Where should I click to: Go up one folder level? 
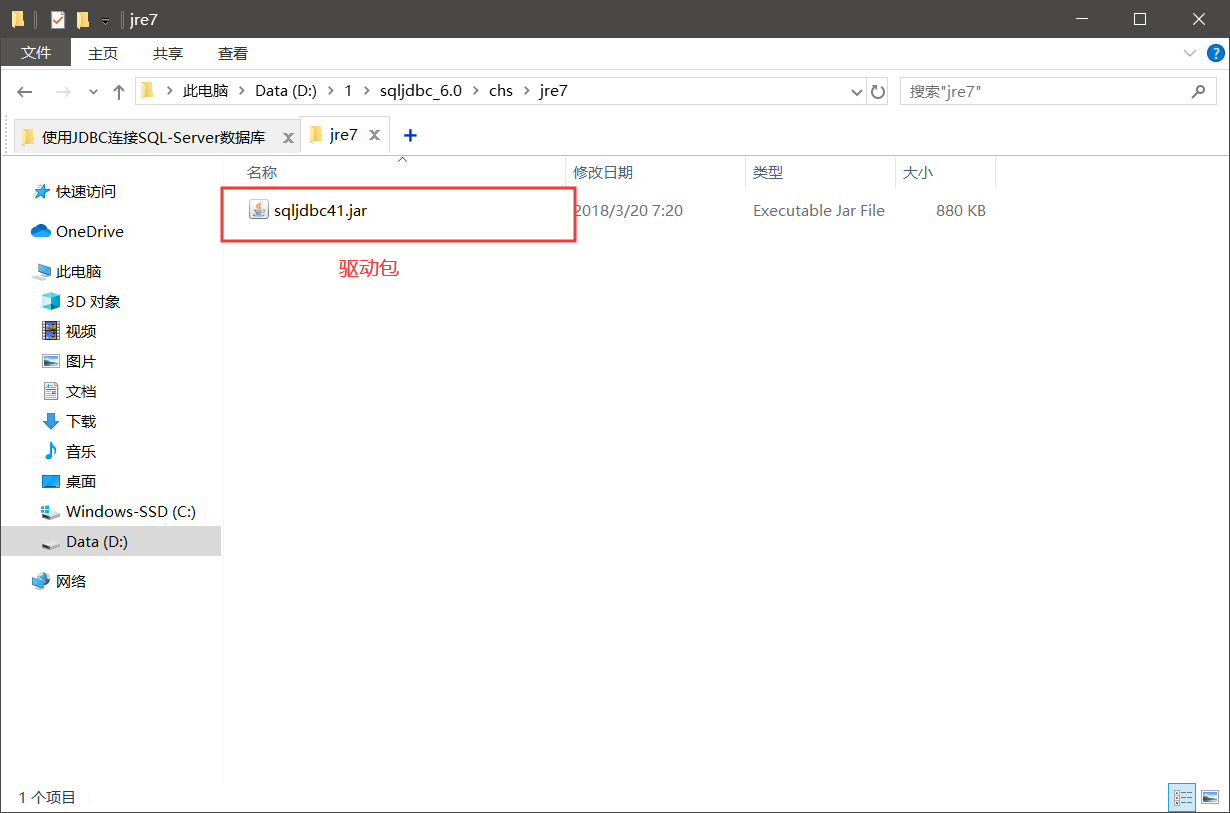(x=119, y=91)
